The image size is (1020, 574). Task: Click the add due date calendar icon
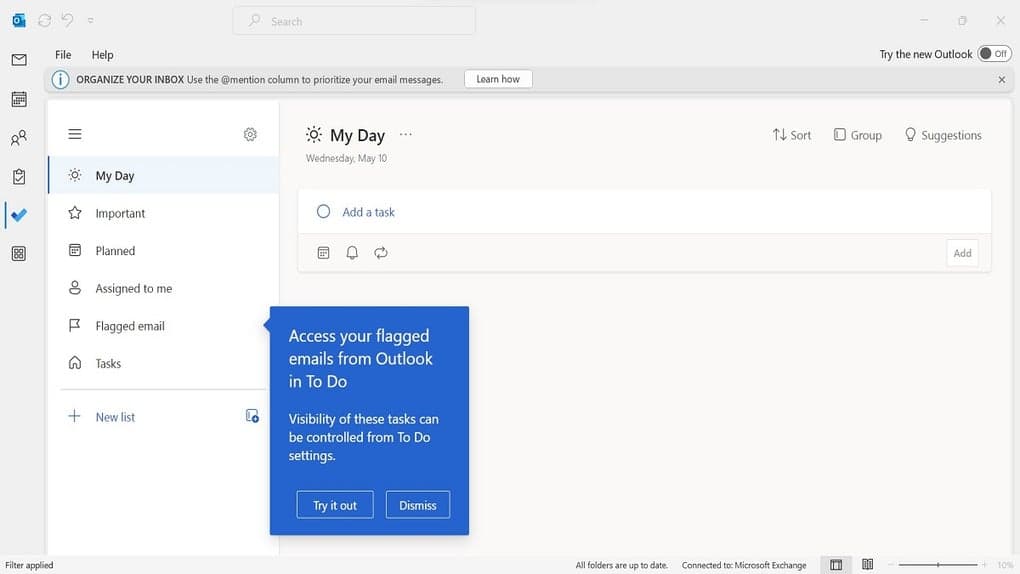coord(323,253)
